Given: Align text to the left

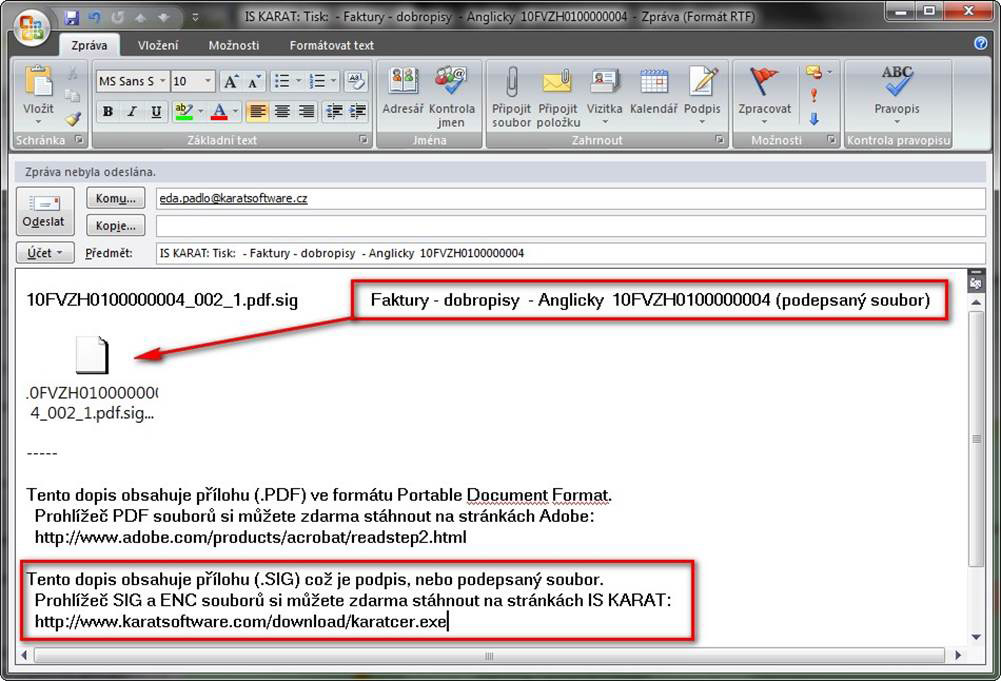Looking at the screenshot, I should point(257,112).
